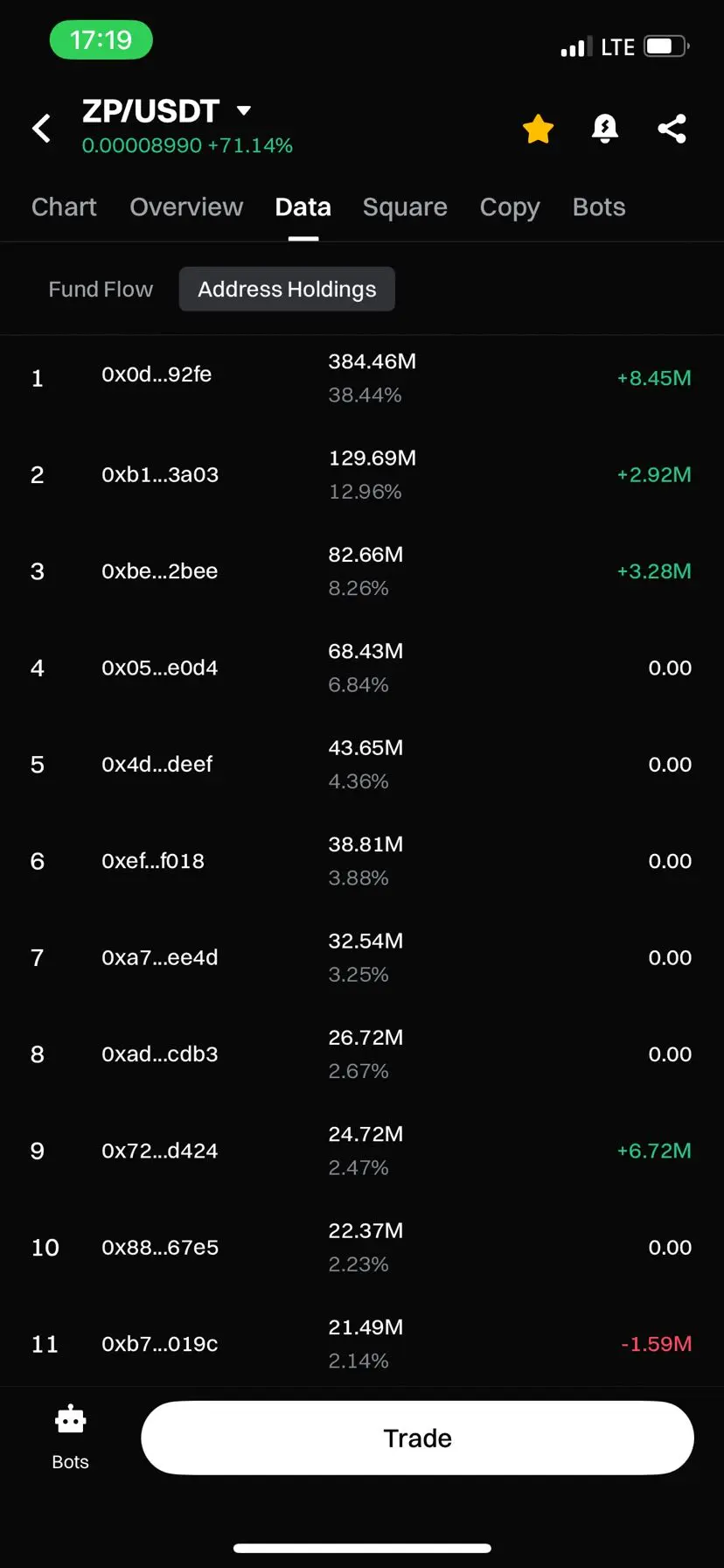Select holder address 0xb1...3a03
This screenshot has width=724, height=1568.
coord(160,474)
